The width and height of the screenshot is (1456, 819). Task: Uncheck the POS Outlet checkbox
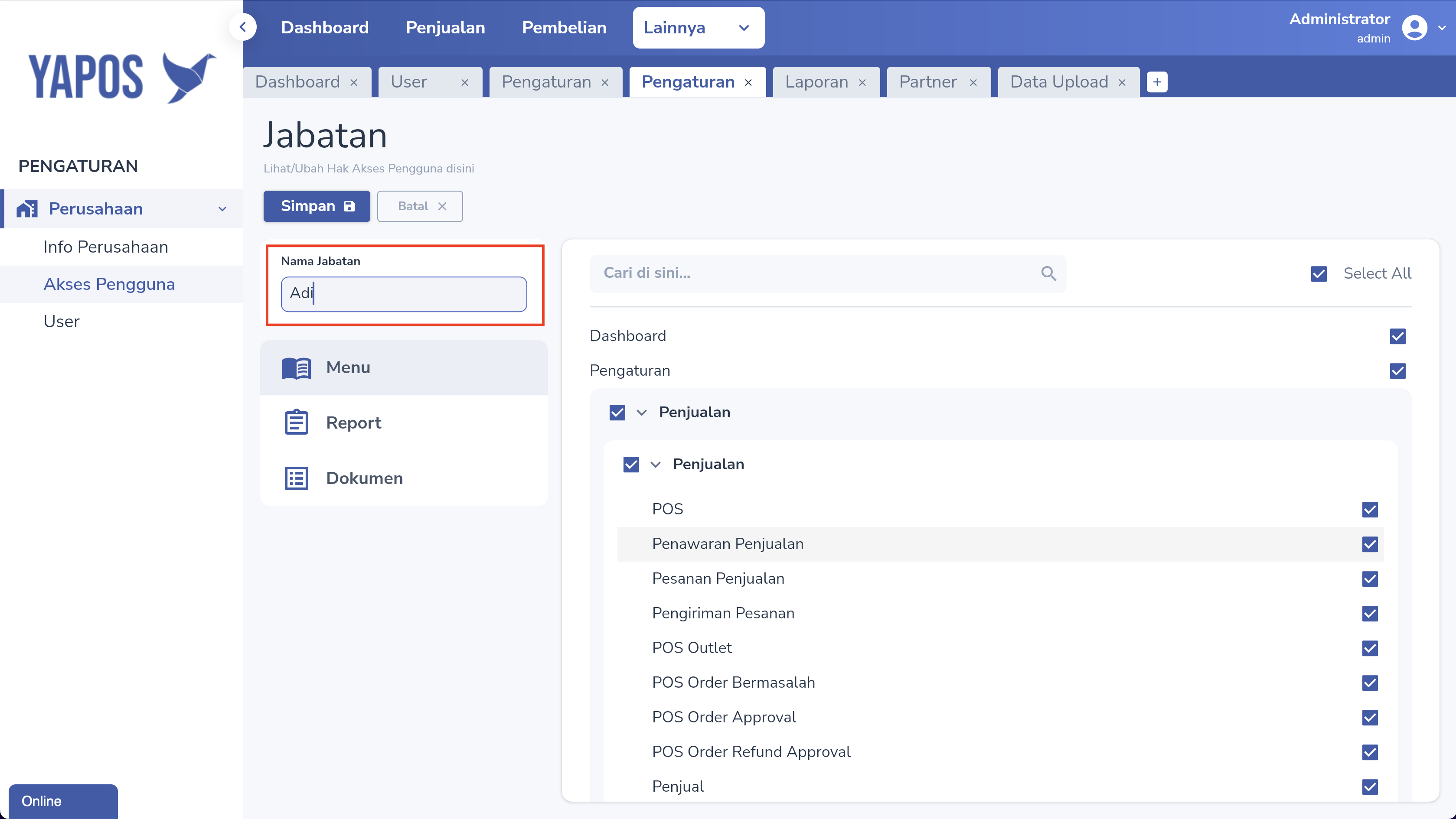point(1370,648)
